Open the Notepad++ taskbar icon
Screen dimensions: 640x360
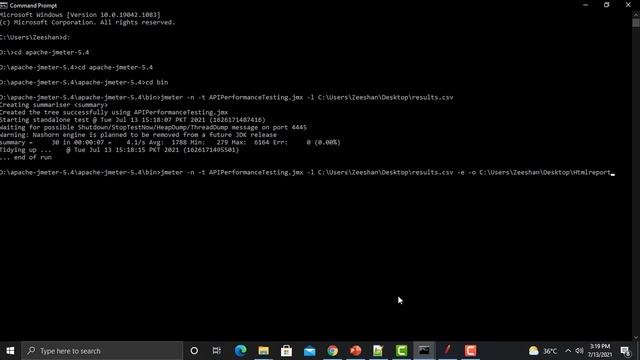tap(378, 351)
